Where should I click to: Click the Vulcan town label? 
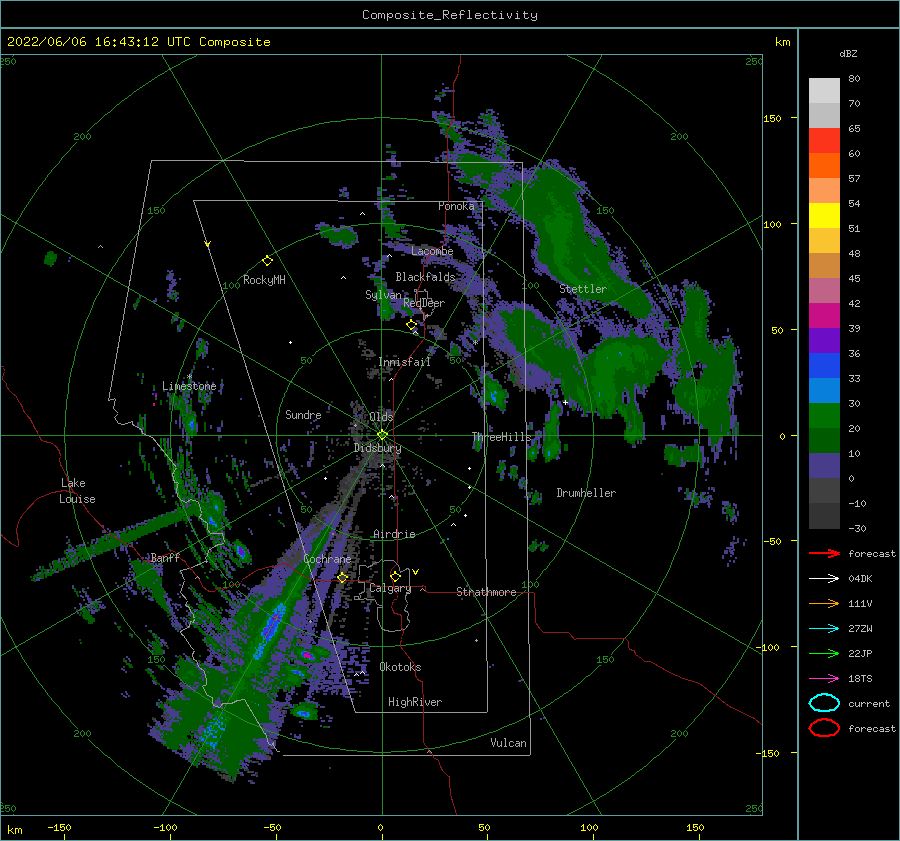[508, 743]
